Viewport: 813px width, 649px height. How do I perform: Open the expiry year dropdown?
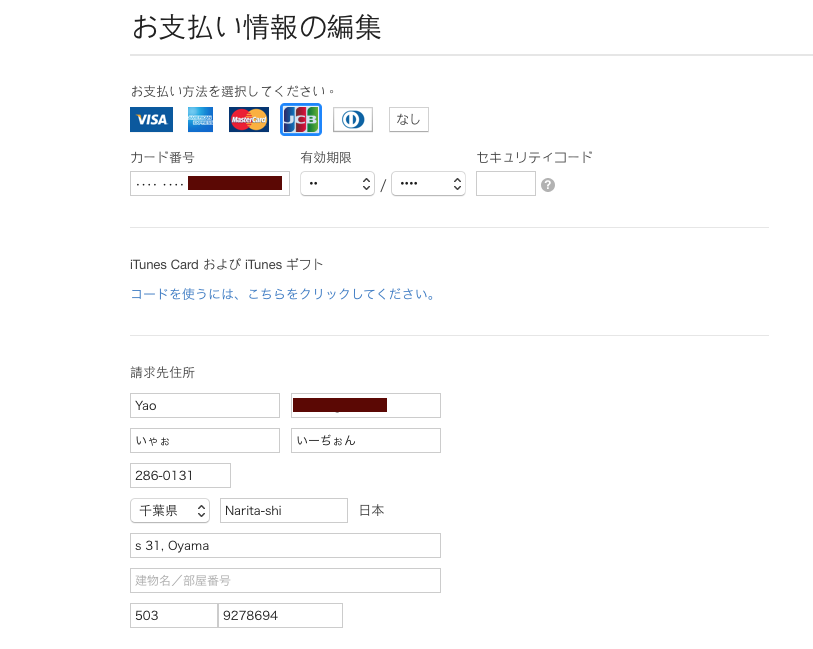point(428,183)
